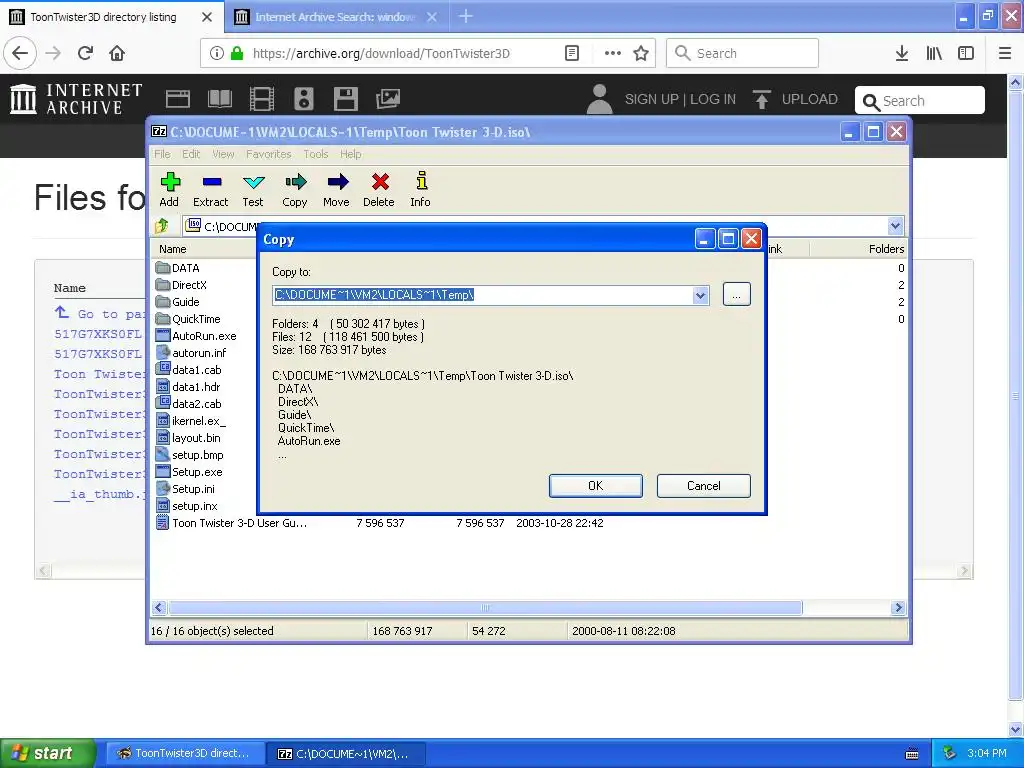Open the Texts book icon in Archive header

click(219, 99)
